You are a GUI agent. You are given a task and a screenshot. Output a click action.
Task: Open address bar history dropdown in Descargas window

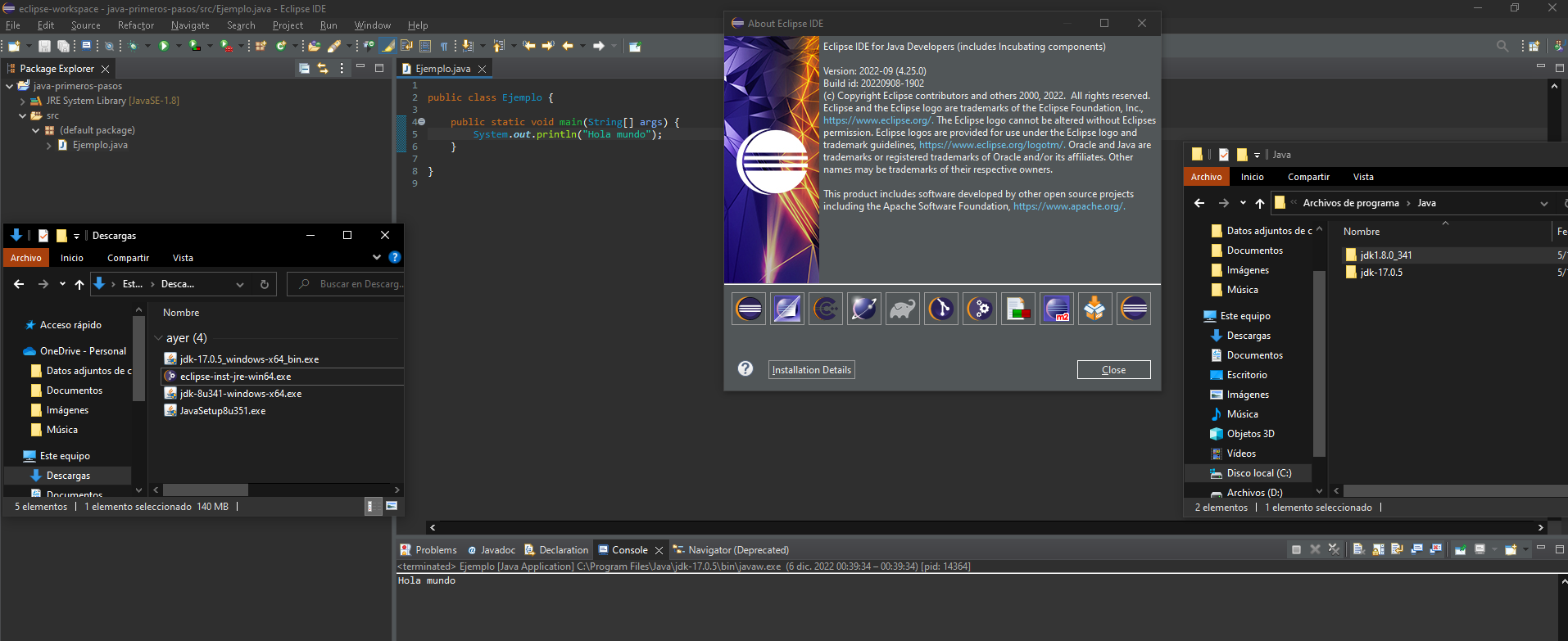(x=240, y=284)
